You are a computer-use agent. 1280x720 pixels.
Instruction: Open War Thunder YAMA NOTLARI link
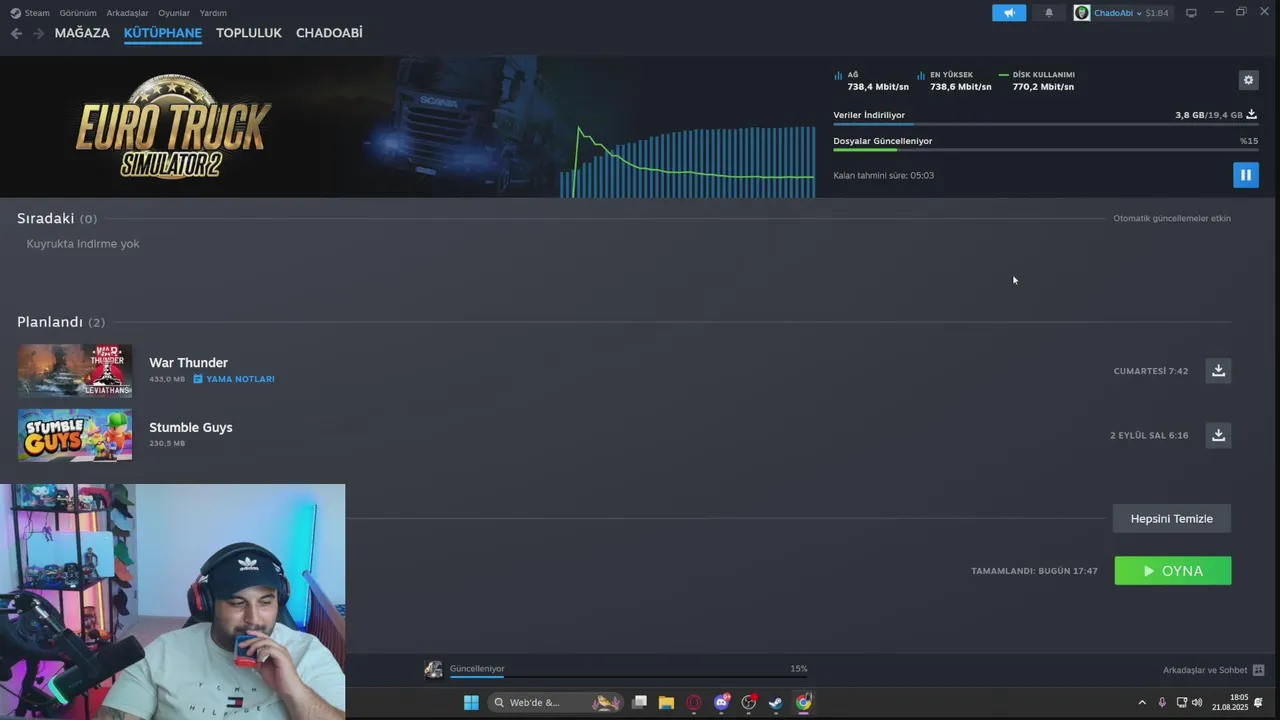(x=234, y=379)
